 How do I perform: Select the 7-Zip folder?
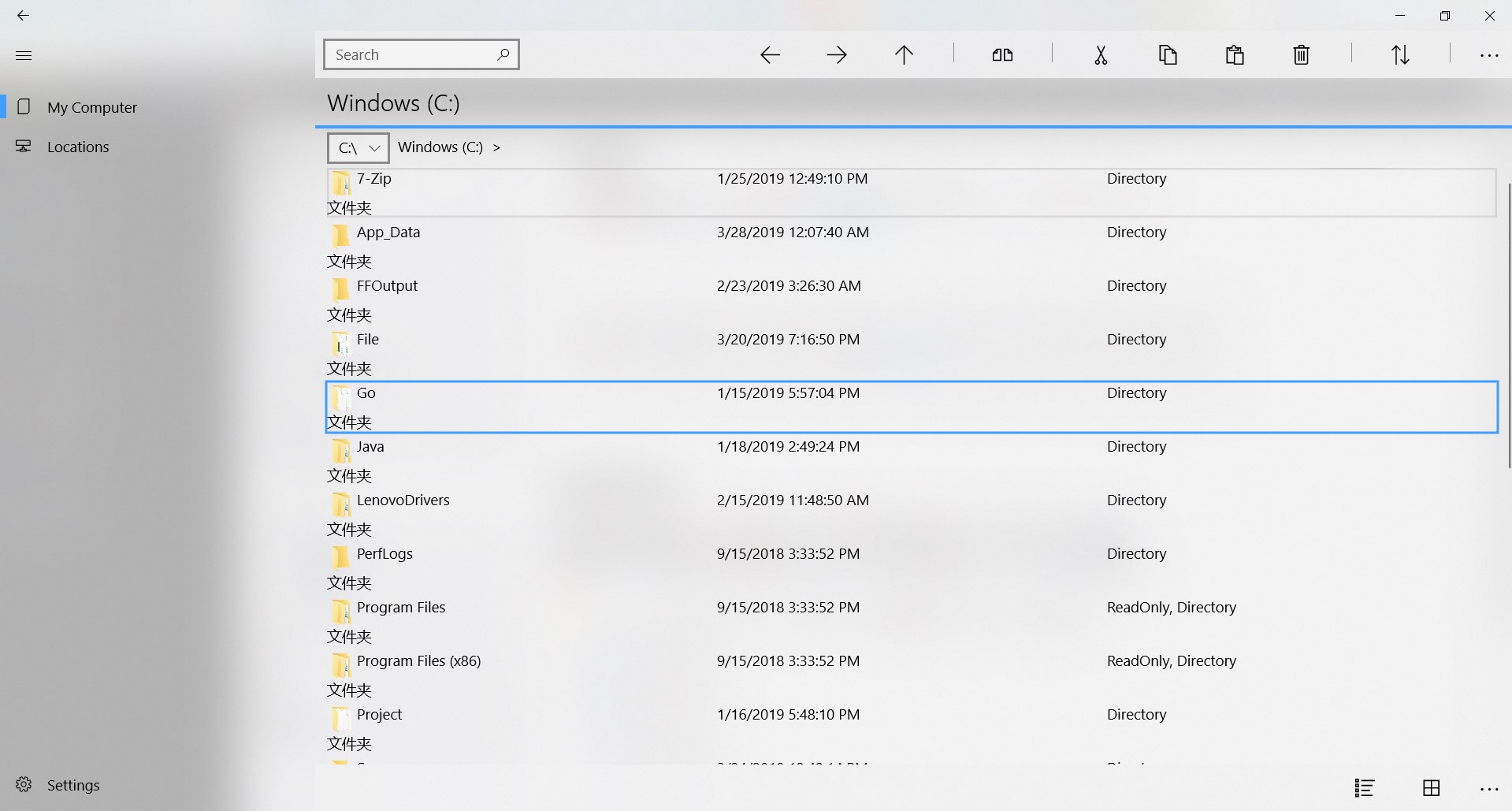point(912,192)
